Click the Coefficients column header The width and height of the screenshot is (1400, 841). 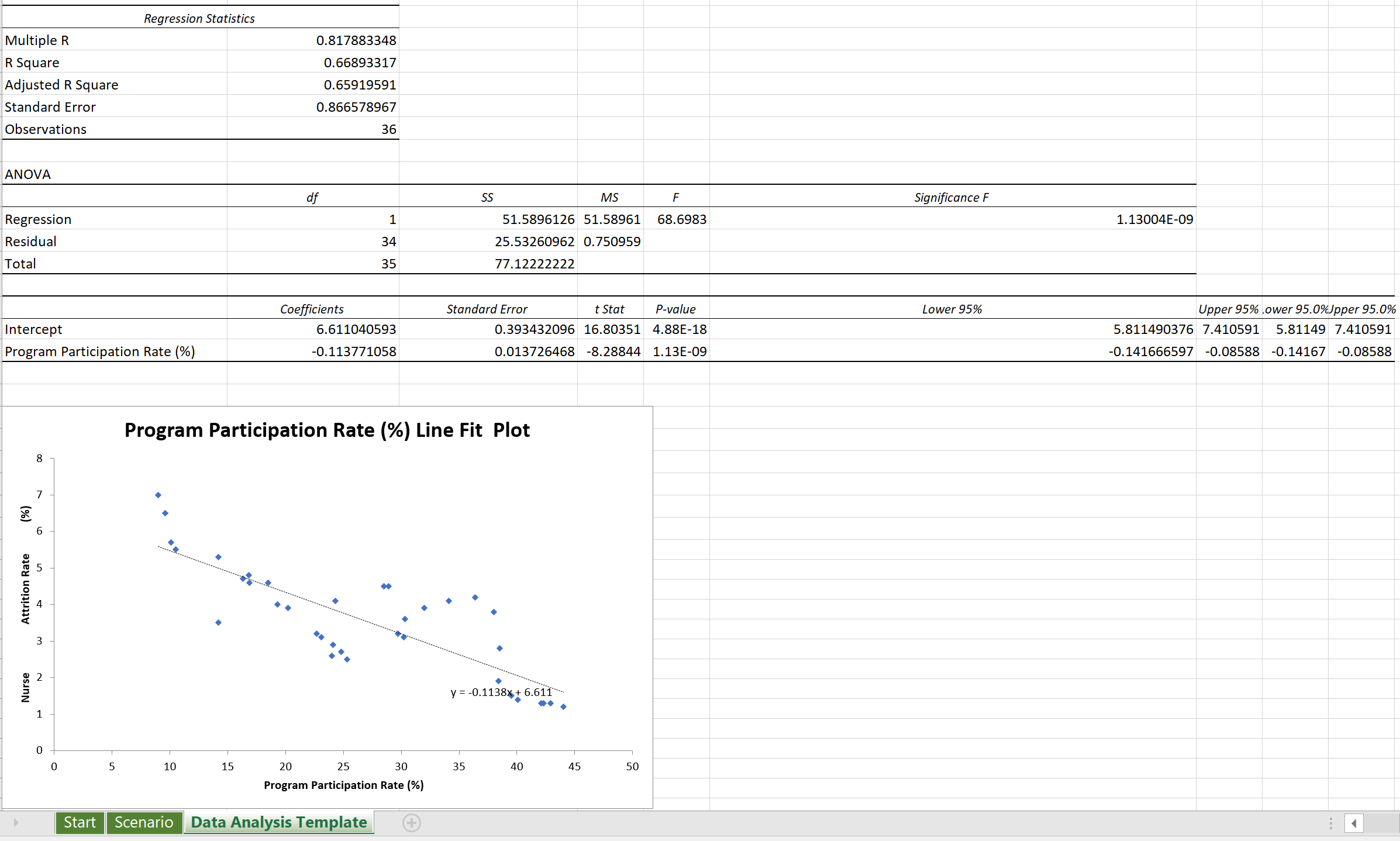pos(312,309)
